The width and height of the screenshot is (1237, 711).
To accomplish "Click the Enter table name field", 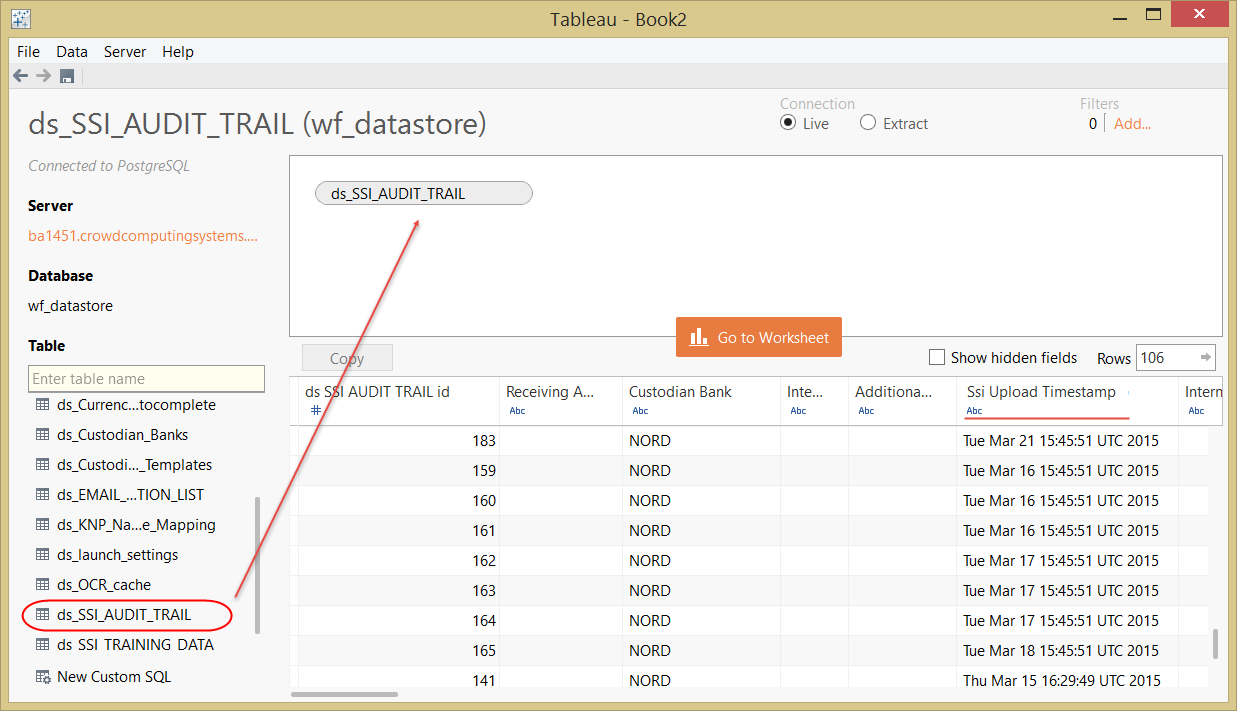I will pyautogui.click(x=146, y=379).
